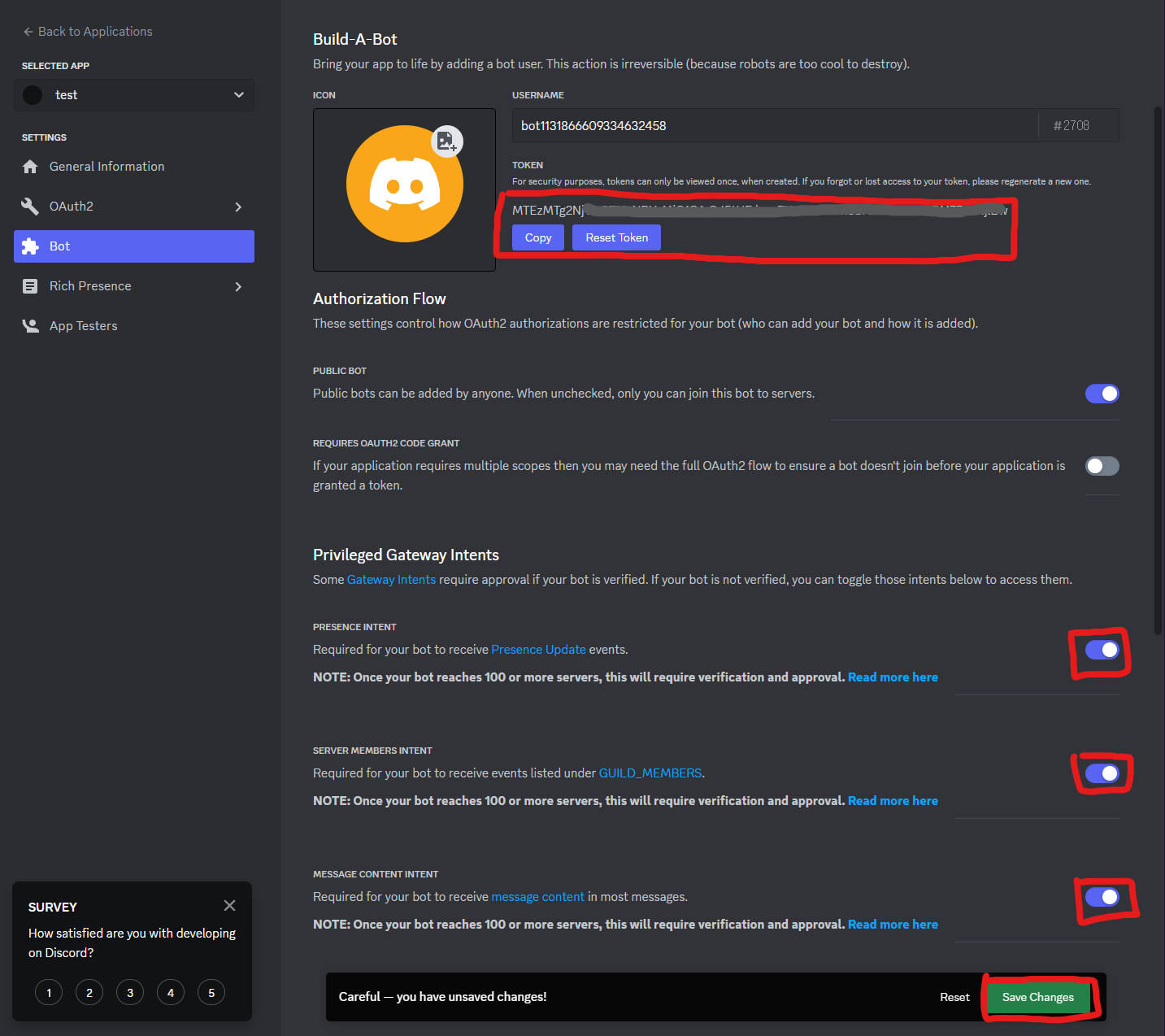Close the Survey popup
Image resolution: width=1165 pixels, height=1036 pixels.
coord(229,906)
